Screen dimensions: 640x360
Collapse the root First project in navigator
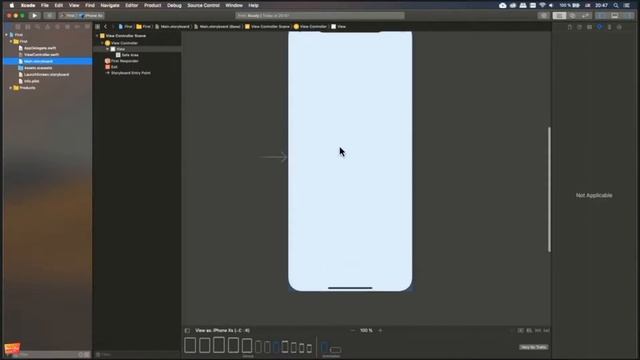pyautogui.click(x=6, y=35)
